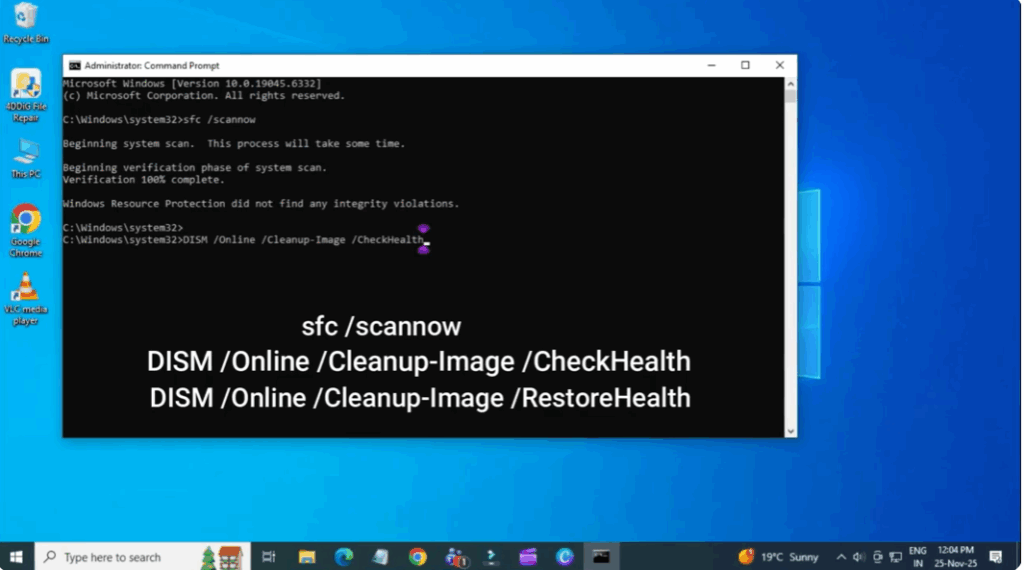Open the 4DDiG File Repair desktop shortcut
This screenshot has width=1024, height=570.
click(x=25, y=95)
